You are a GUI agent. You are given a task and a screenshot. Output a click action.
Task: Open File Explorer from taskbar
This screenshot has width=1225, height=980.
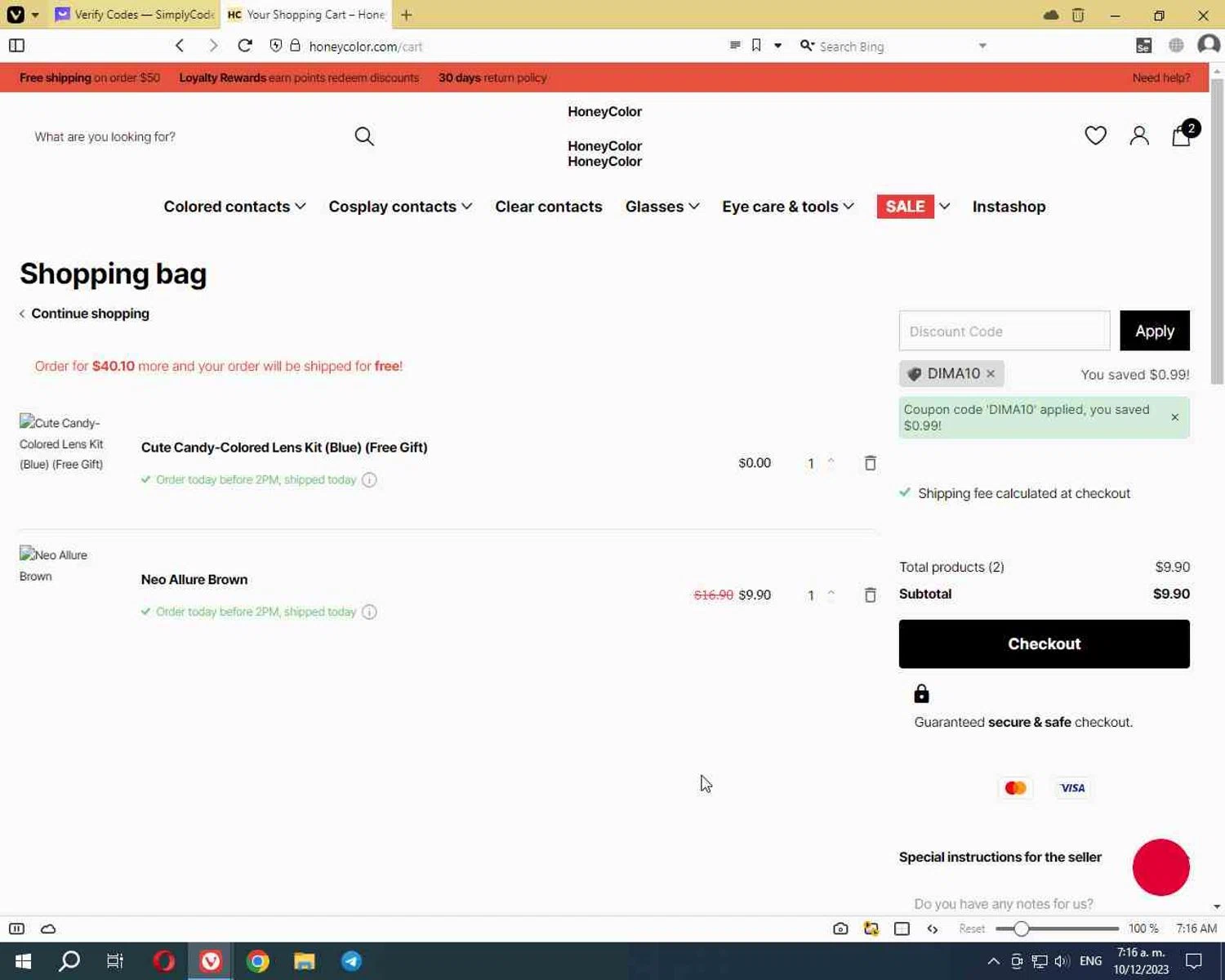click(305, 961)
